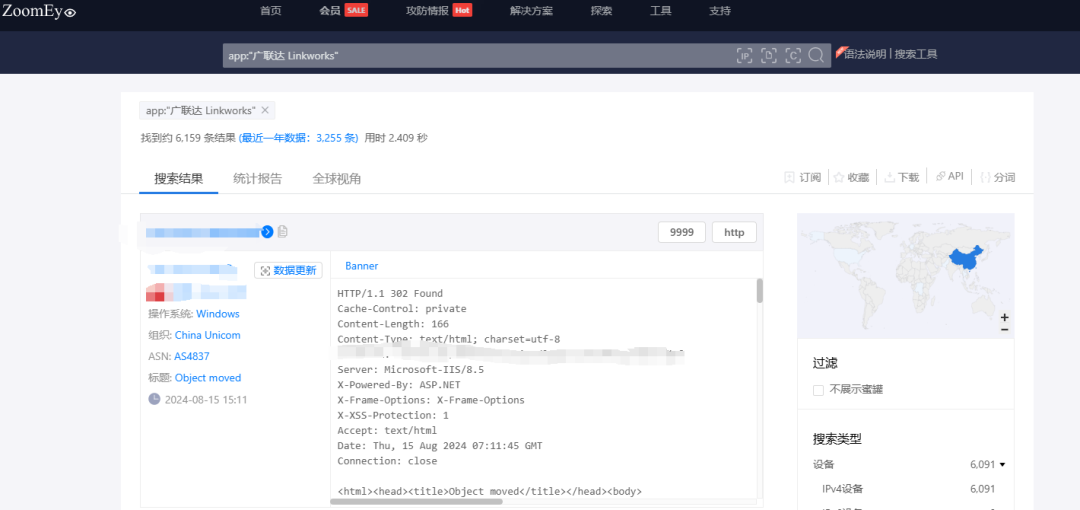Click the SALE badge next to 会员
Viewport: 1080px width, 510px height.
coord(356,11)
